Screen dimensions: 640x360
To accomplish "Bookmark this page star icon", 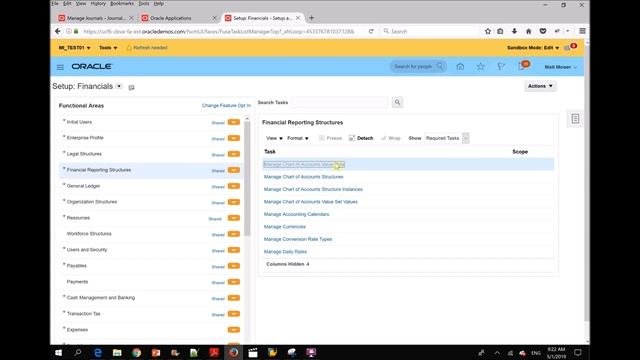I will 488,31.
